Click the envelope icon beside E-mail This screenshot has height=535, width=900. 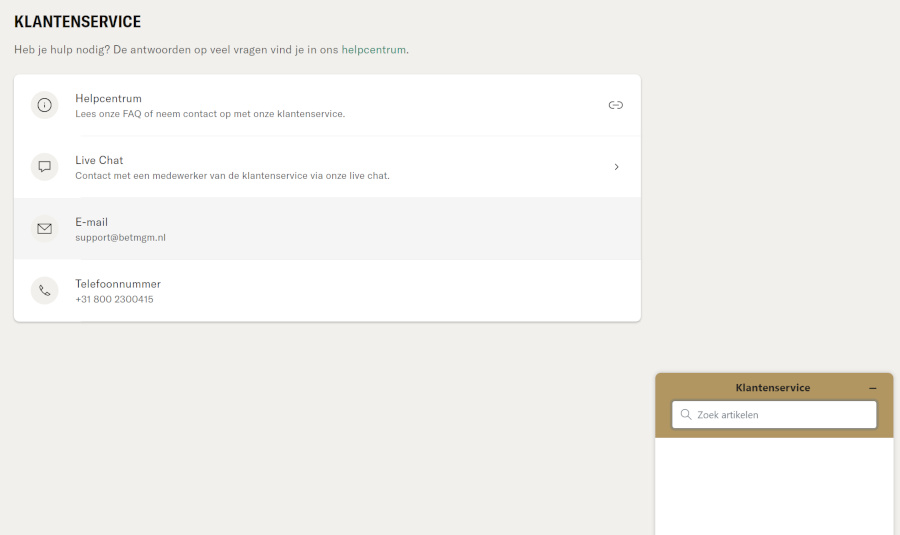44,228
